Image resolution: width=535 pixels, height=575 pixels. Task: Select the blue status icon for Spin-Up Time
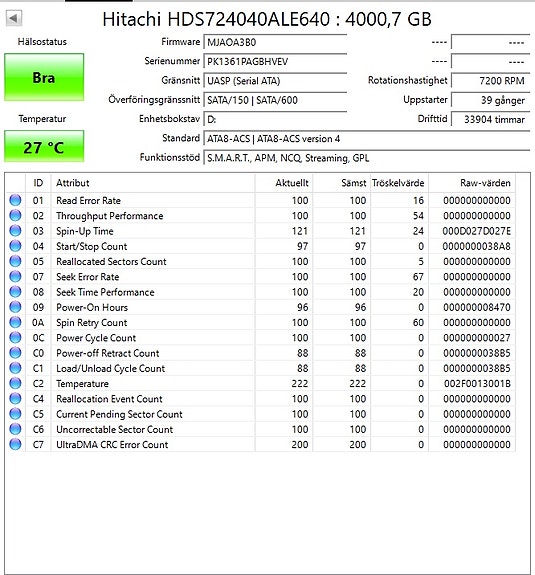point(15,231)
